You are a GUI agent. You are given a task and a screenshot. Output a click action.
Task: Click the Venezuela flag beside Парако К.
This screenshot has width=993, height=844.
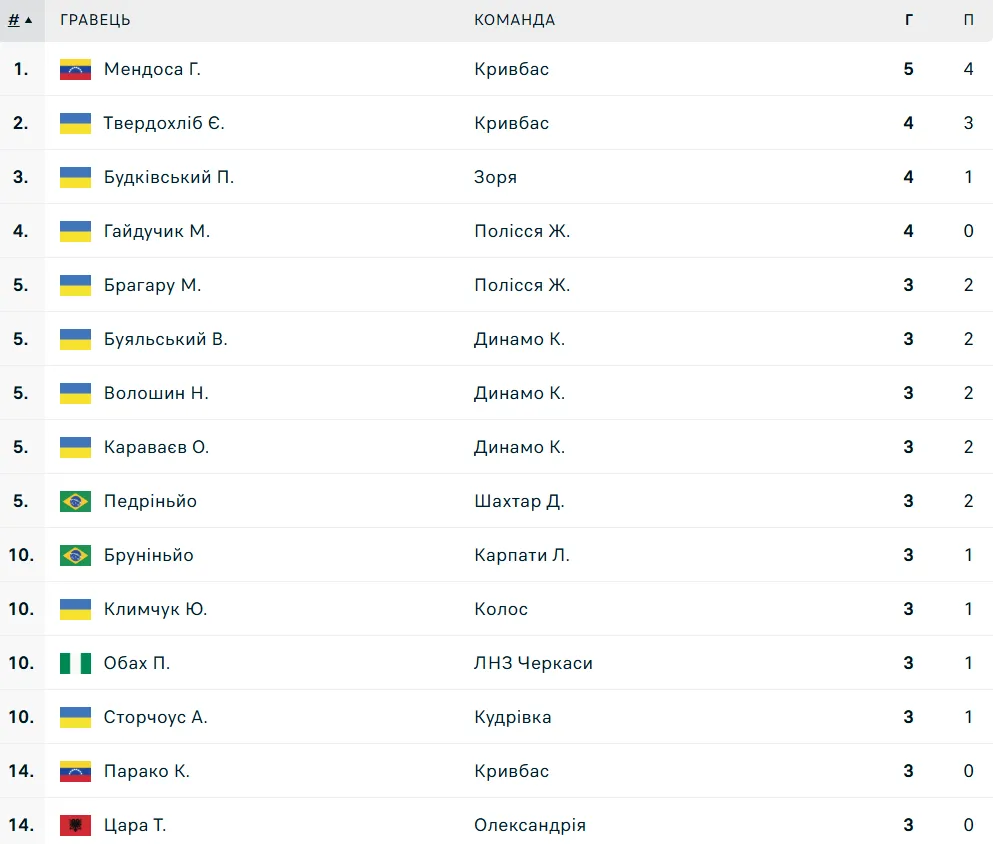pos(75,771)
